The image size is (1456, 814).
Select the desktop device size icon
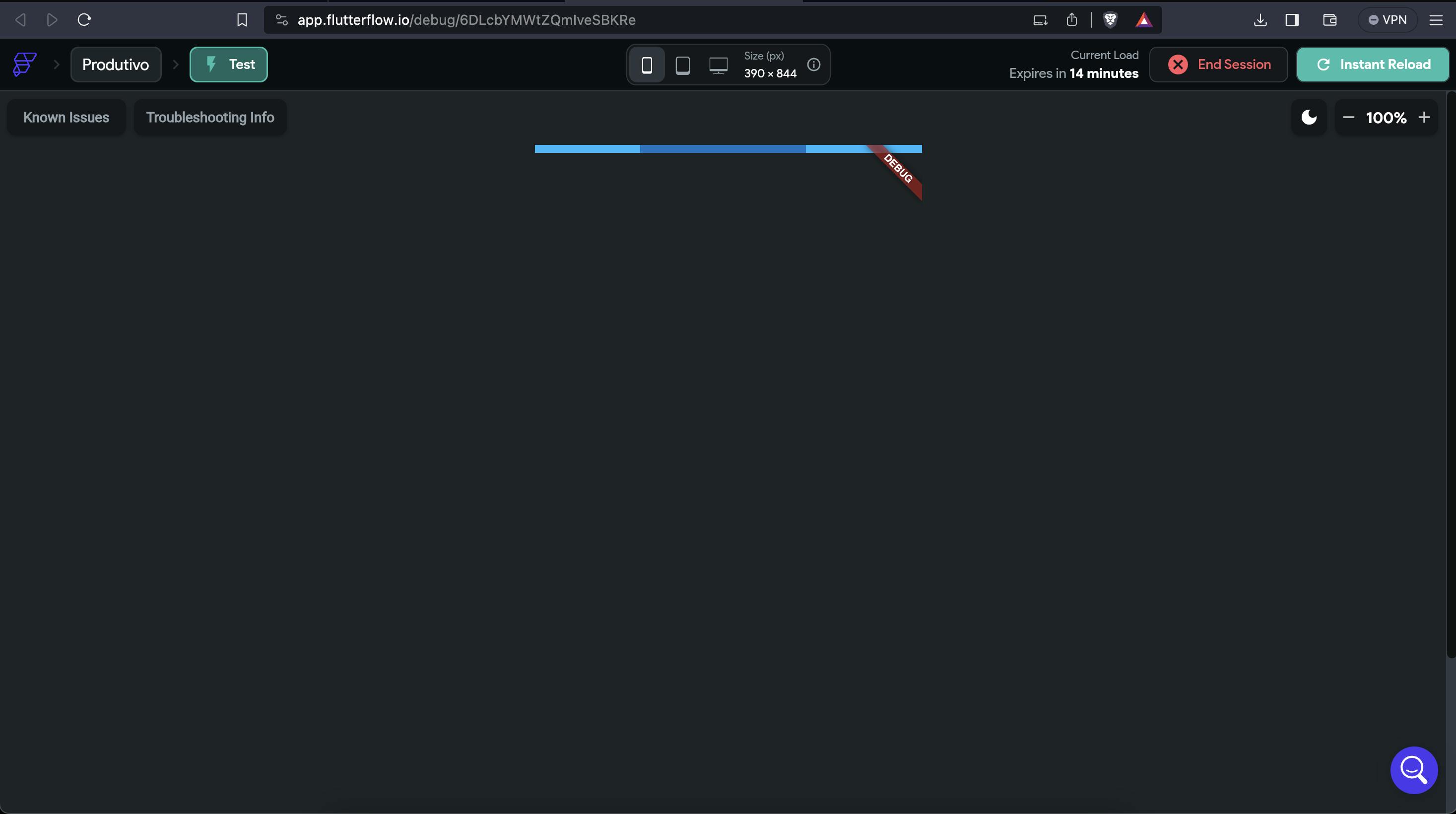[x=719, y=65]
